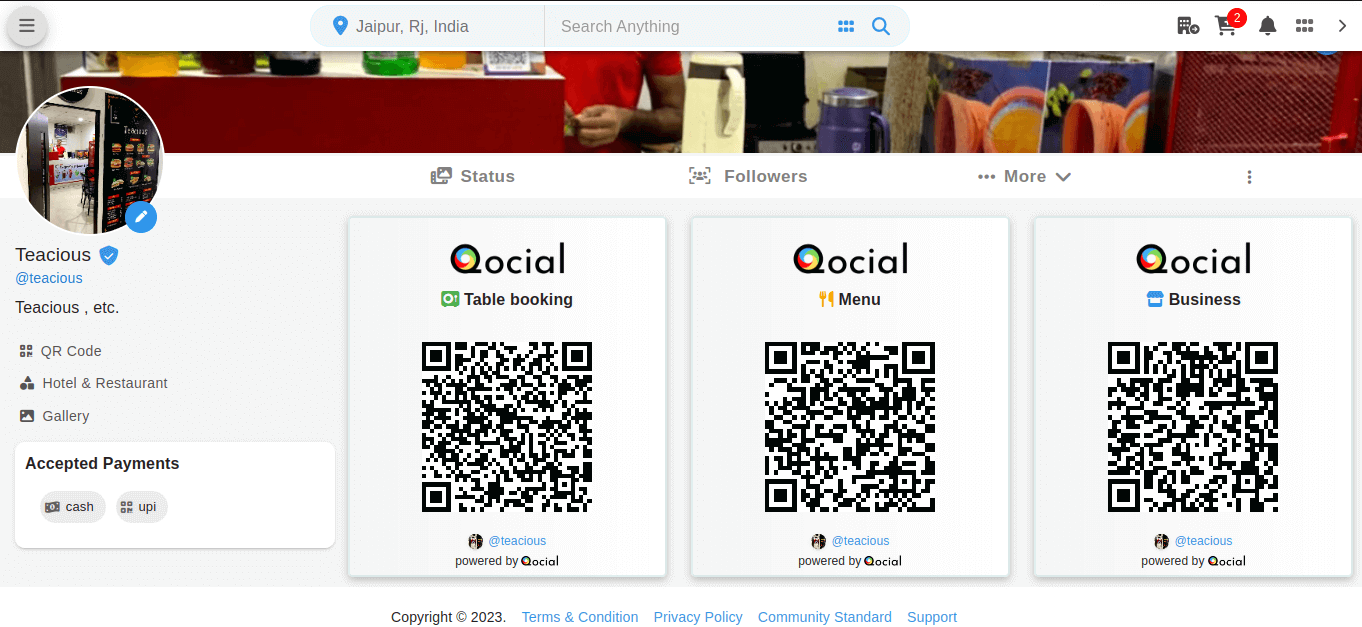Viewport: 1362px width, 627px height.
Task: Select the upi payment chip
Action: click(141, 507)
